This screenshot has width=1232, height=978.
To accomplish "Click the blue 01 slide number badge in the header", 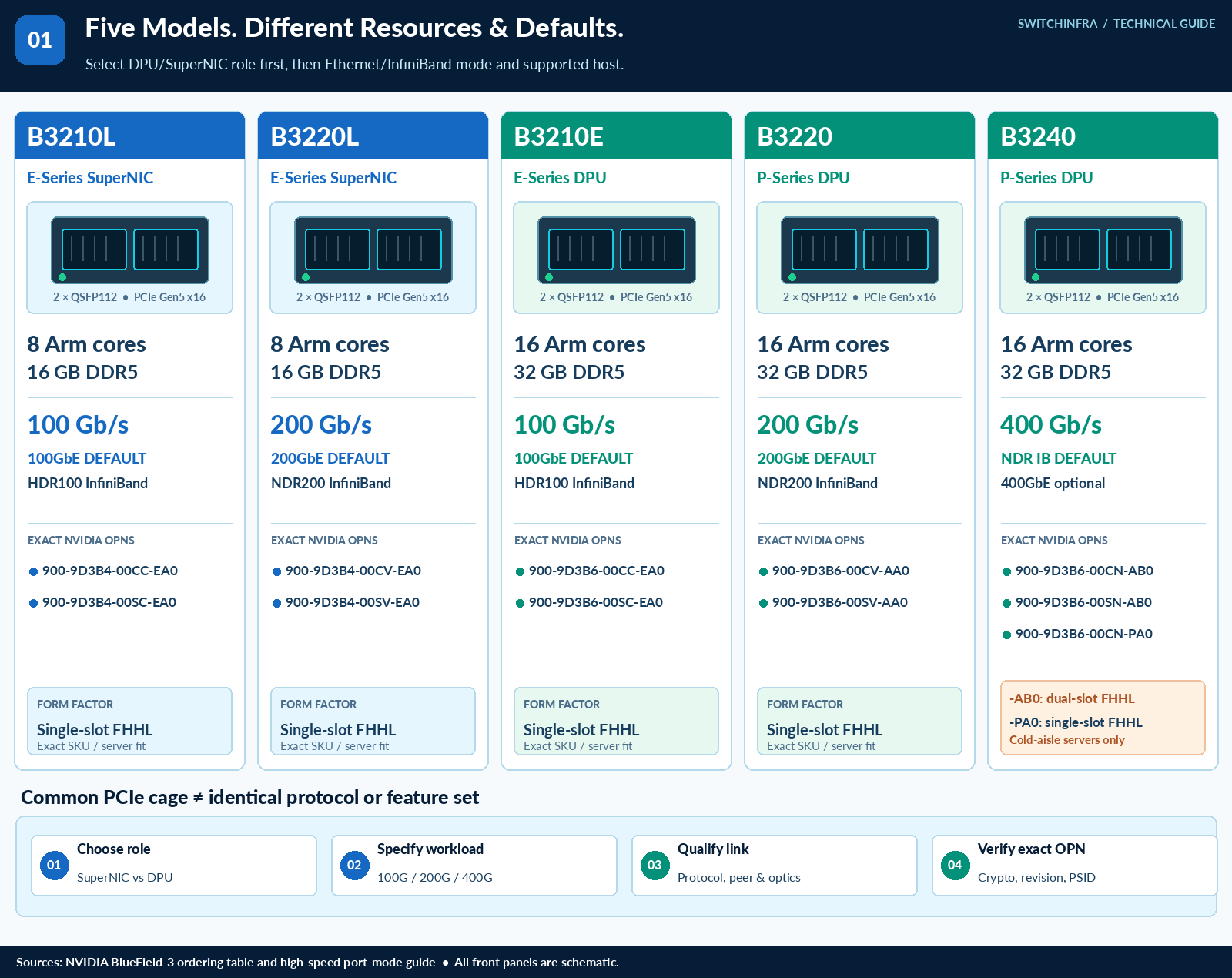I will tap(40, 40).
